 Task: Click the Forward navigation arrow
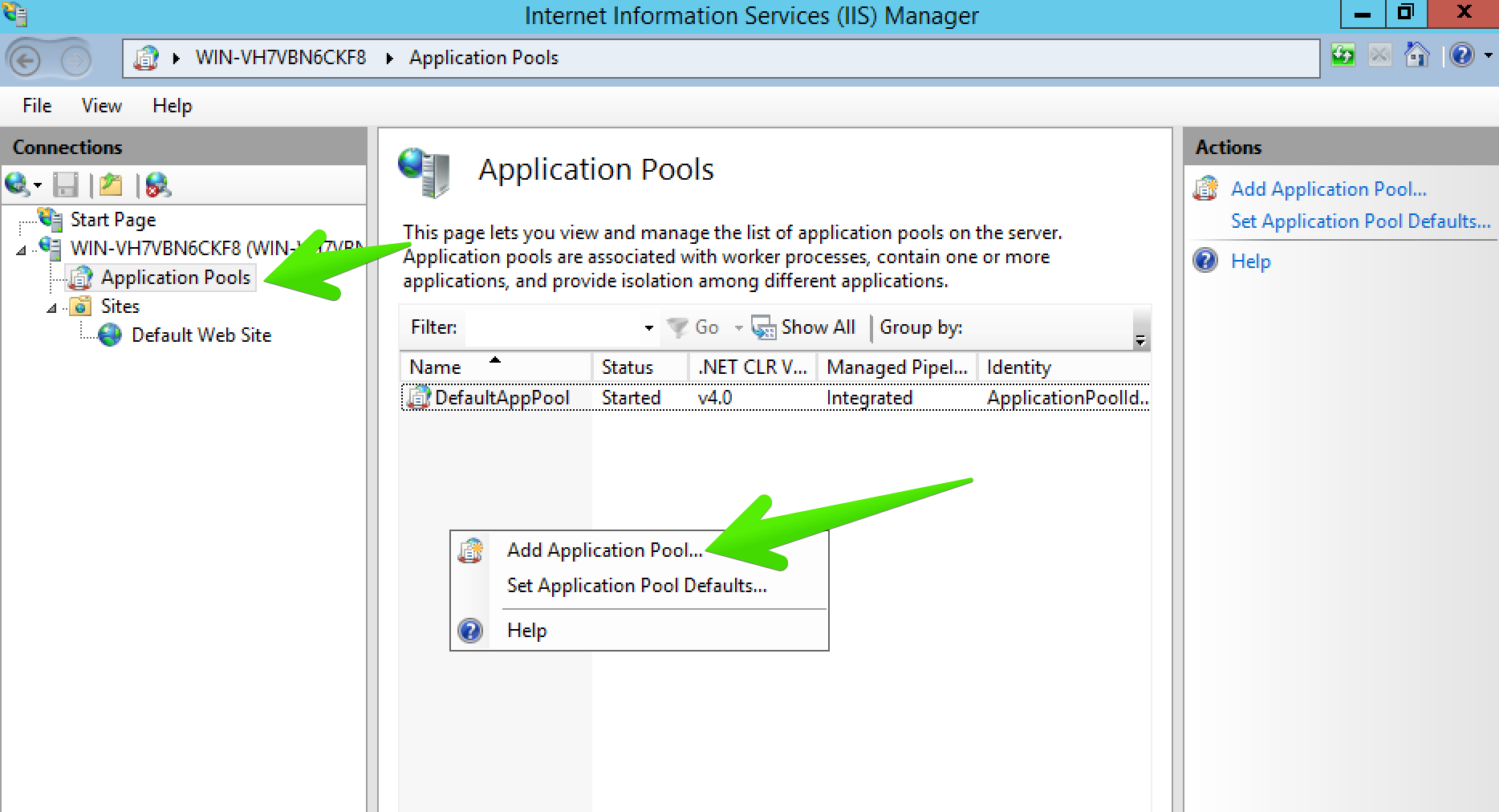coord(76,59)
